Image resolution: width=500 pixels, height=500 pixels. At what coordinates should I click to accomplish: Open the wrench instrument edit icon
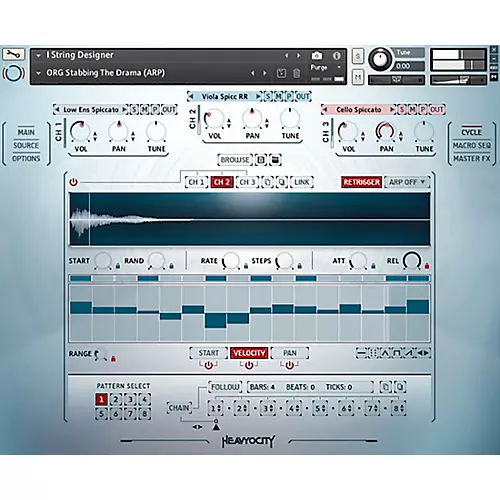13,54
